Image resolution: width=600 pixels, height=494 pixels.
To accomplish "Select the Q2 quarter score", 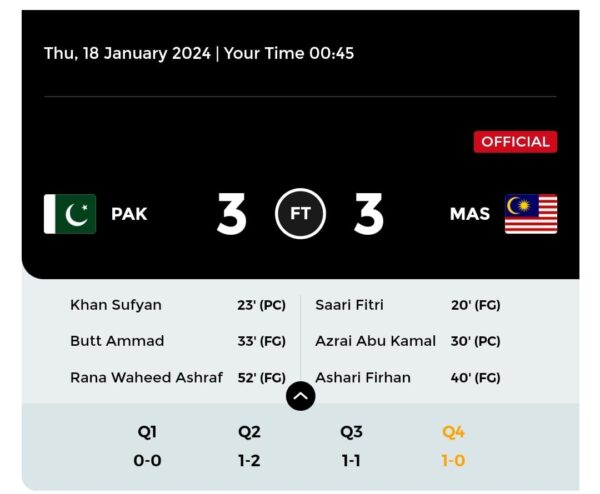I will (249, 446).
